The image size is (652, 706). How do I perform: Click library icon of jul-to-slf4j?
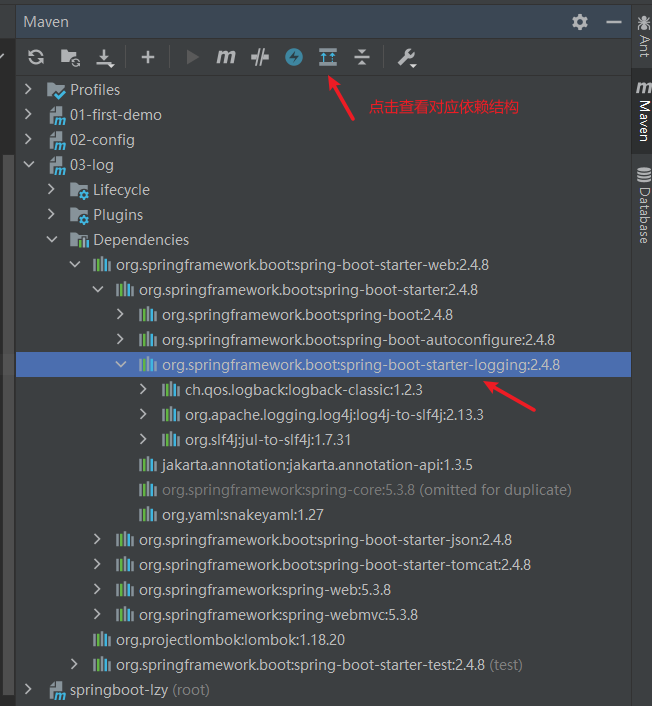pos(171,439)
